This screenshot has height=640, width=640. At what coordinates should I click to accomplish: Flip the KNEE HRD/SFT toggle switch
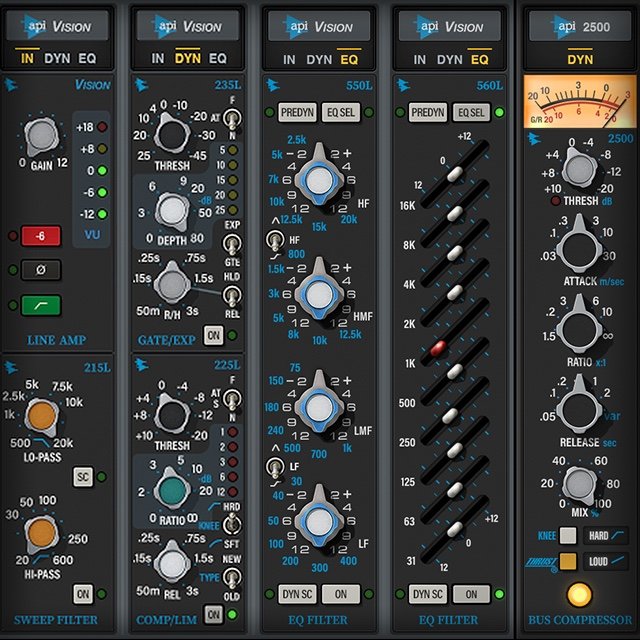point(232,521)
